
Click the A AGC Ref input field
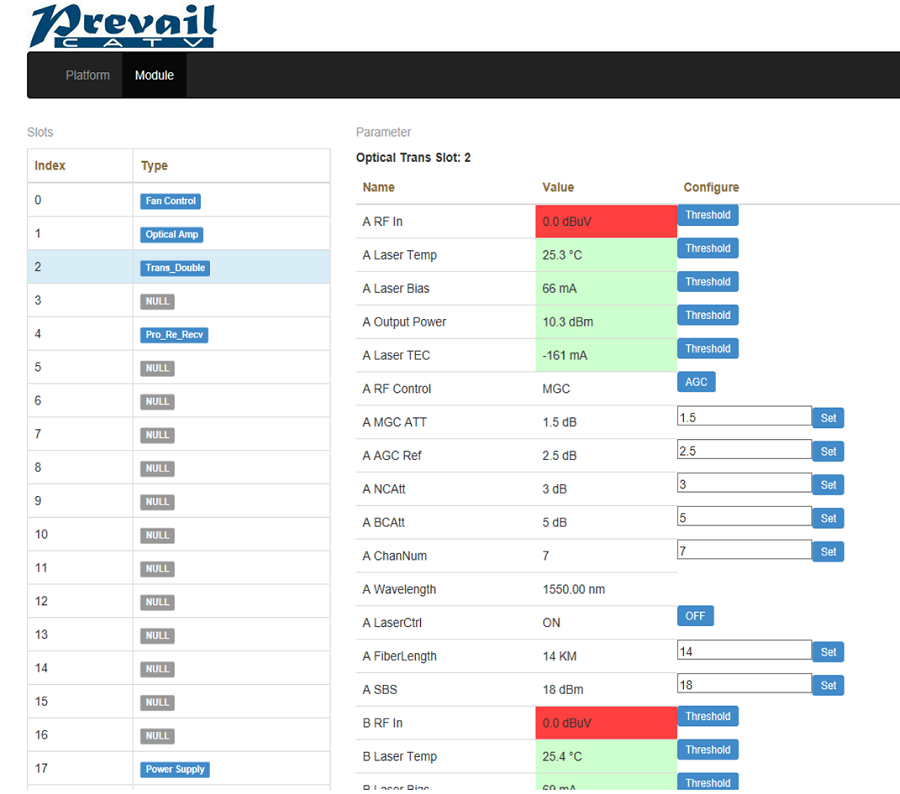(744, 450)
